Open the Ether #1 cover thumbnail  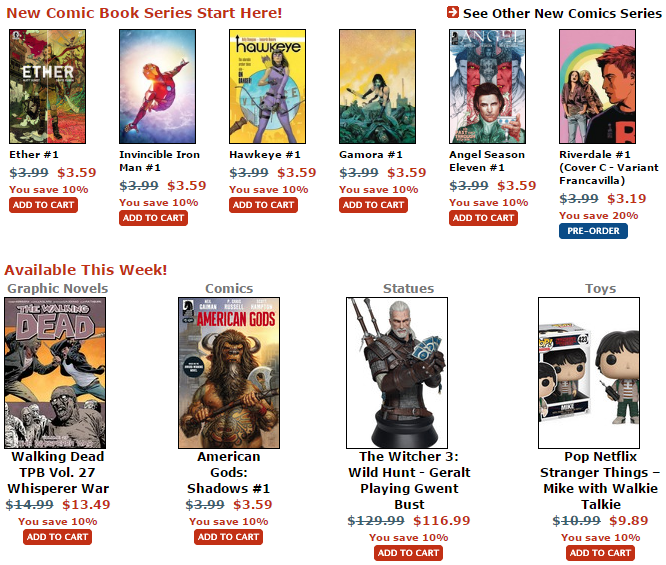pyautogui.click(x=48, y=86)
